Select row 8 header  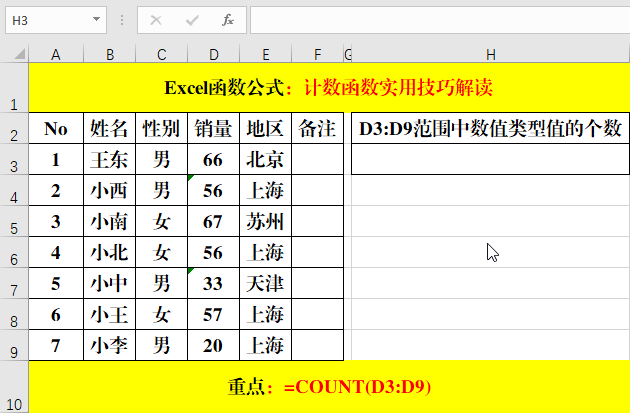point(14,314)
